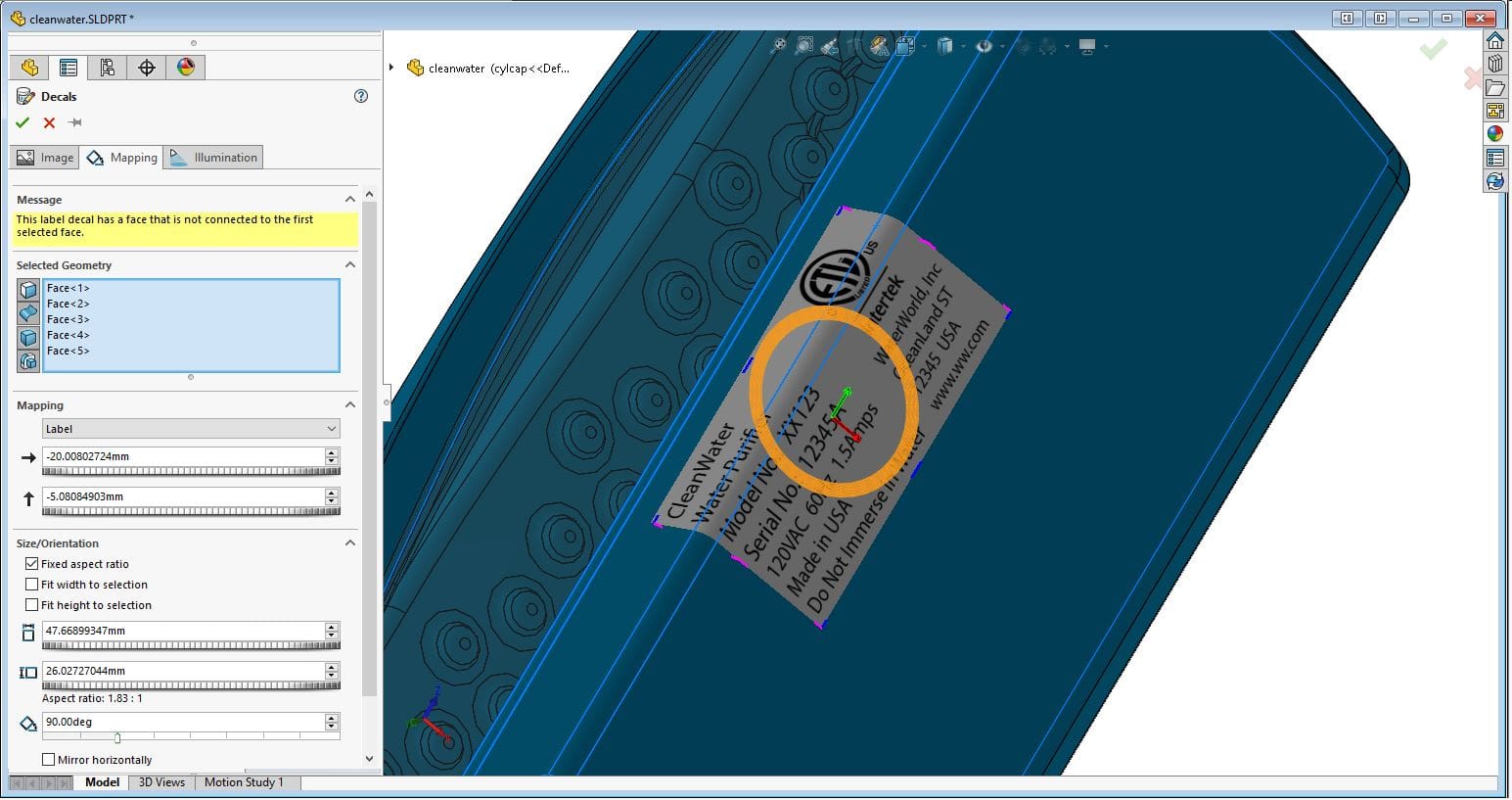Uncheck Fixed aspect ratio

(x=32, y=563)
